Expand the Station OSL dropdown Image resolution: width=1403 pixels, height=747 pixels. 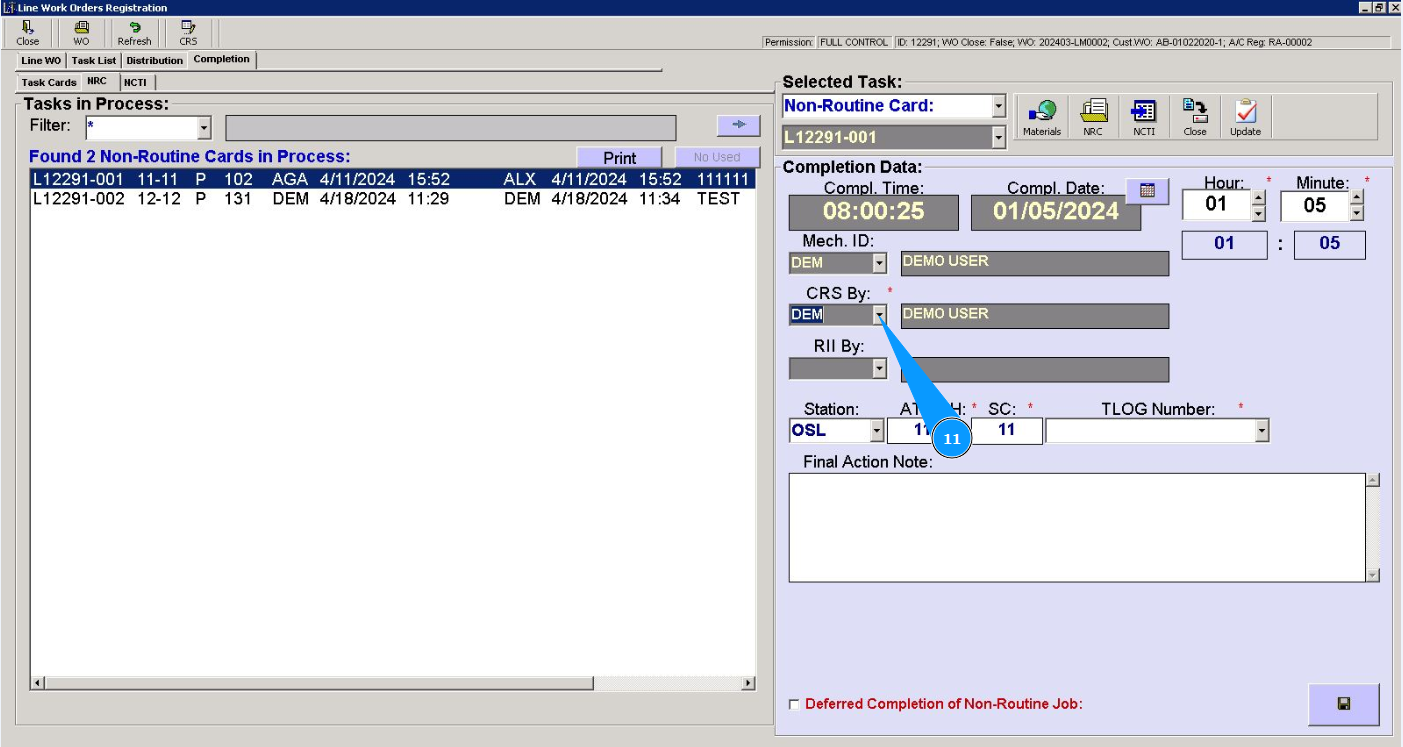pyautogui.click(x=877, y=431)
